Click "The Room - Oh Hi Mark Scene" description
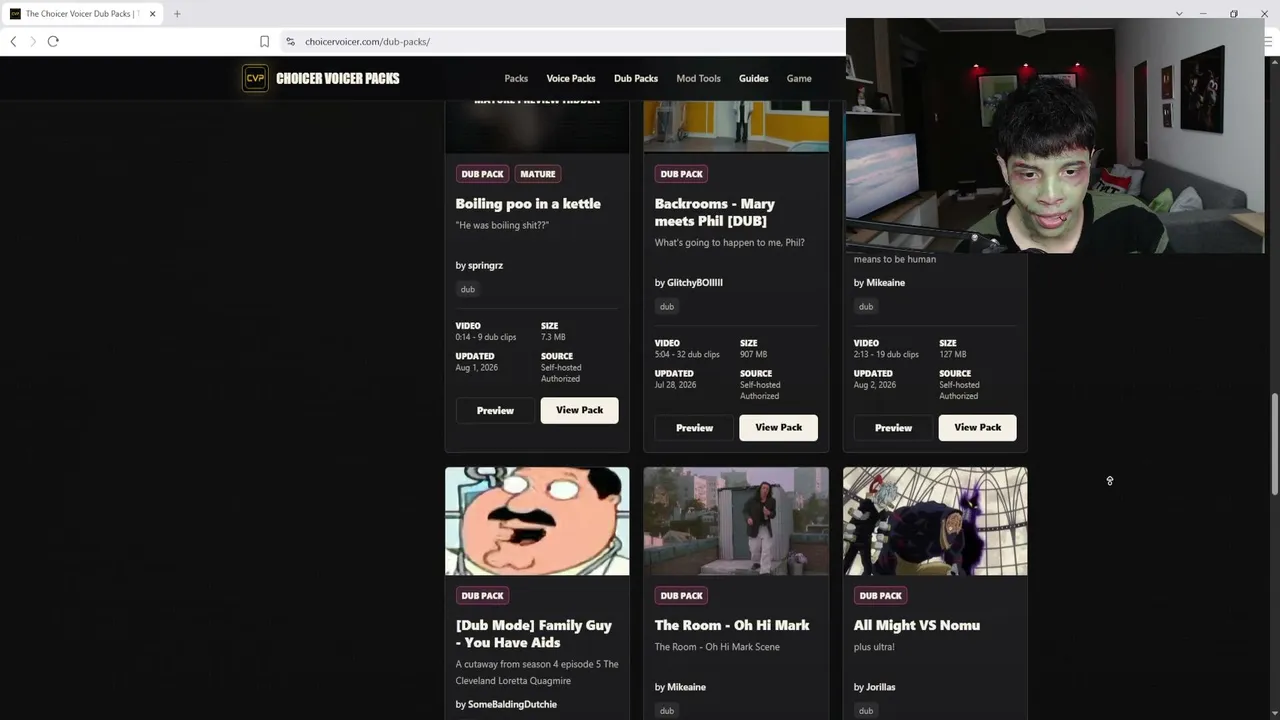 [x=717, y=647]
